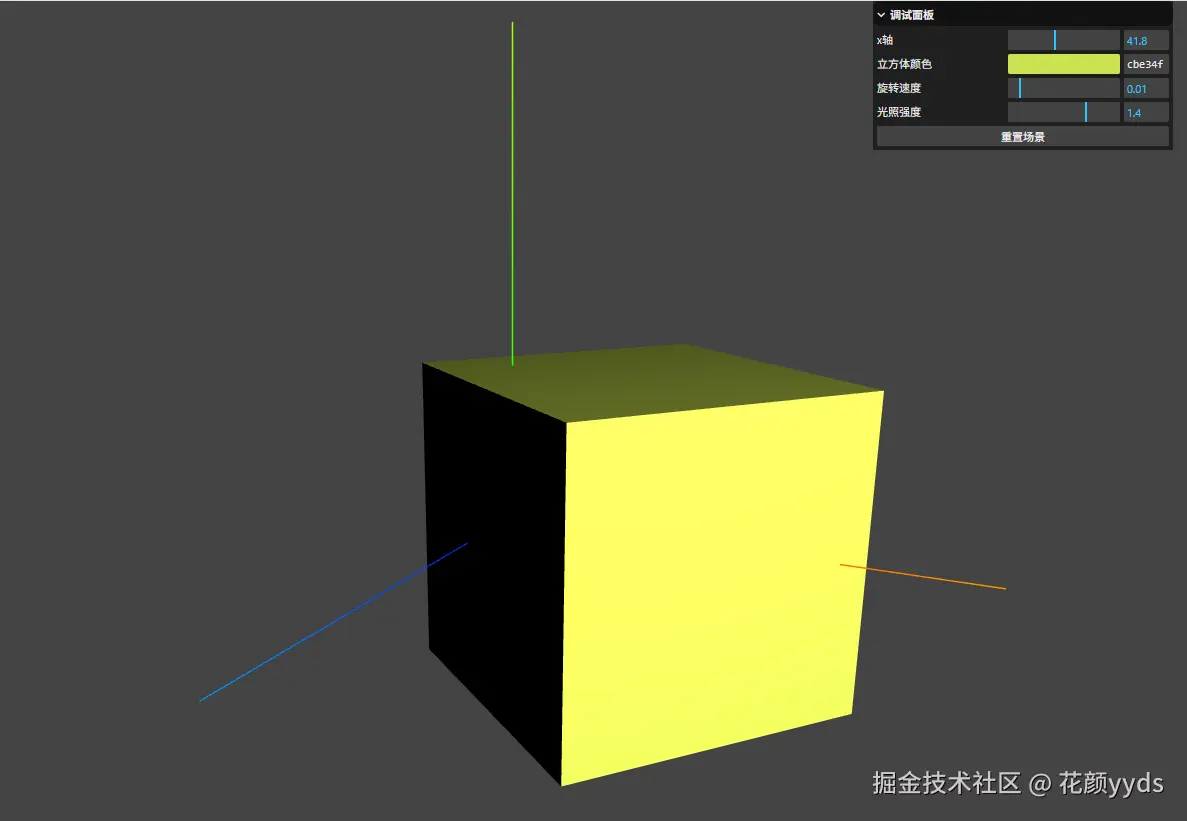Click the 重置场景 button

[1023, 137]
